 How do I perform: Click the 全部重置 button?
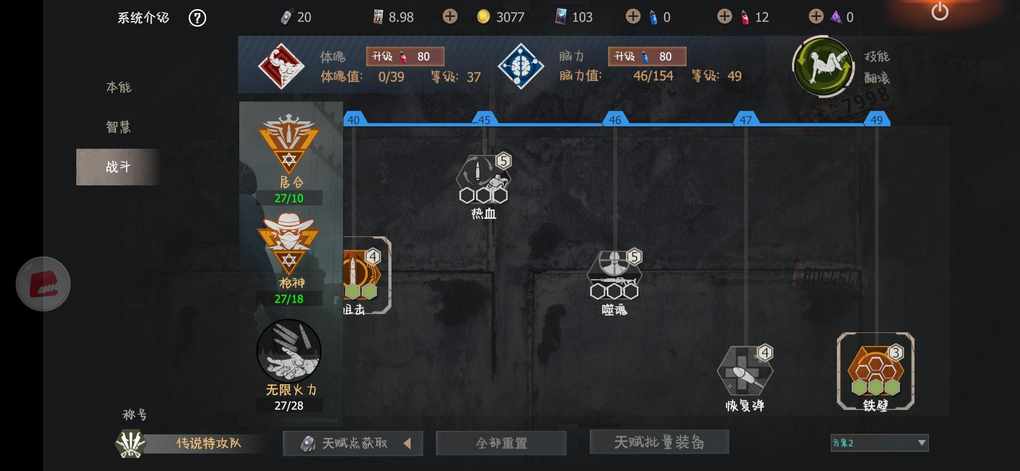pyautogui.click(x=501, y=443)
